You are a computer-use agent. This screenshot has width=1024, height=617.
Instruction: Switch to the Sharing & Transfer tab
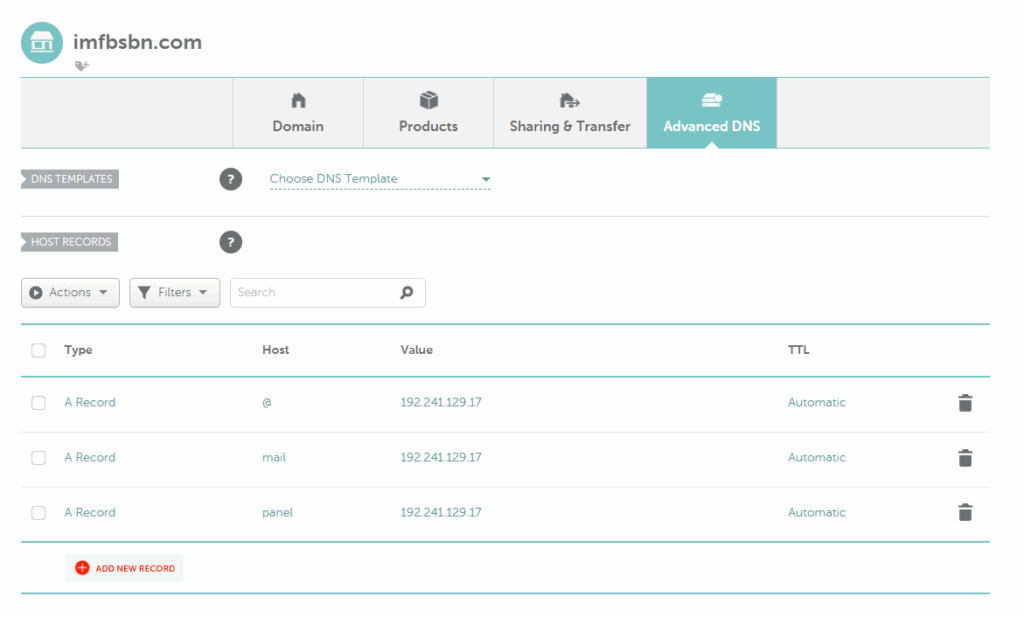(570, 113)
